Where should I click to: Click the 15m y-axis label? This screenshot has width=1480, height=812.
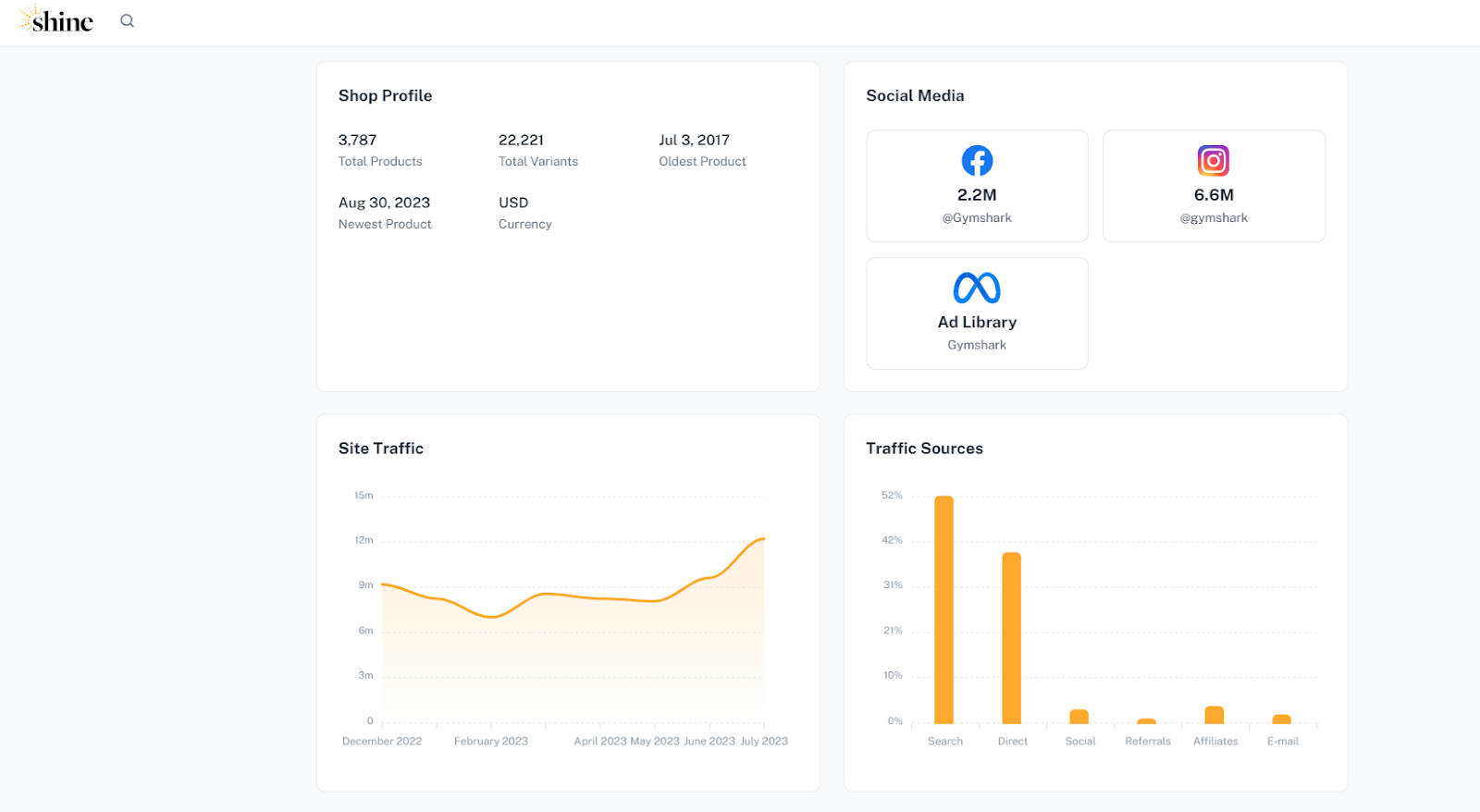click(364, 496)
